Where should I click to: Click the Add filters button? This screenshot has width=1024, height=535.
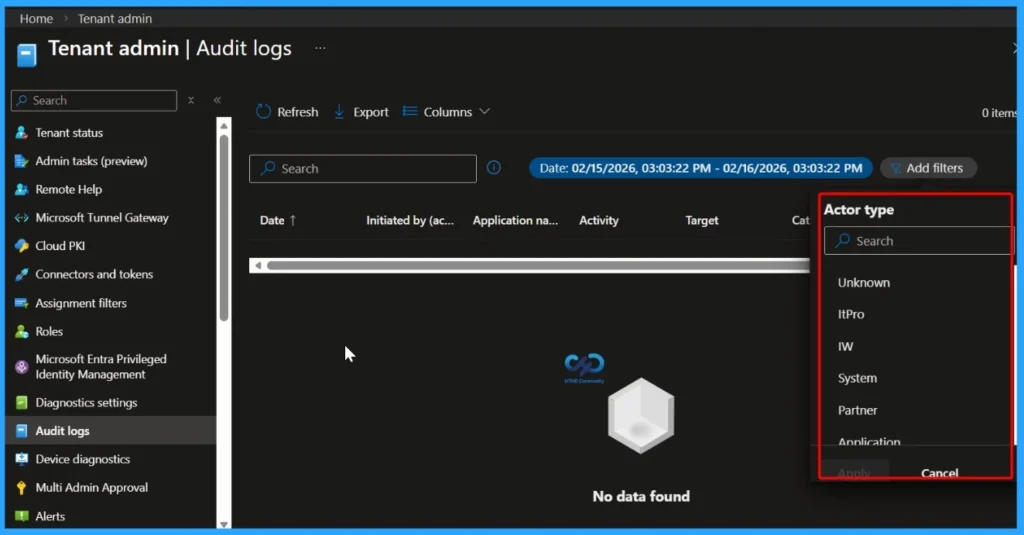click(x=928, y=168)
